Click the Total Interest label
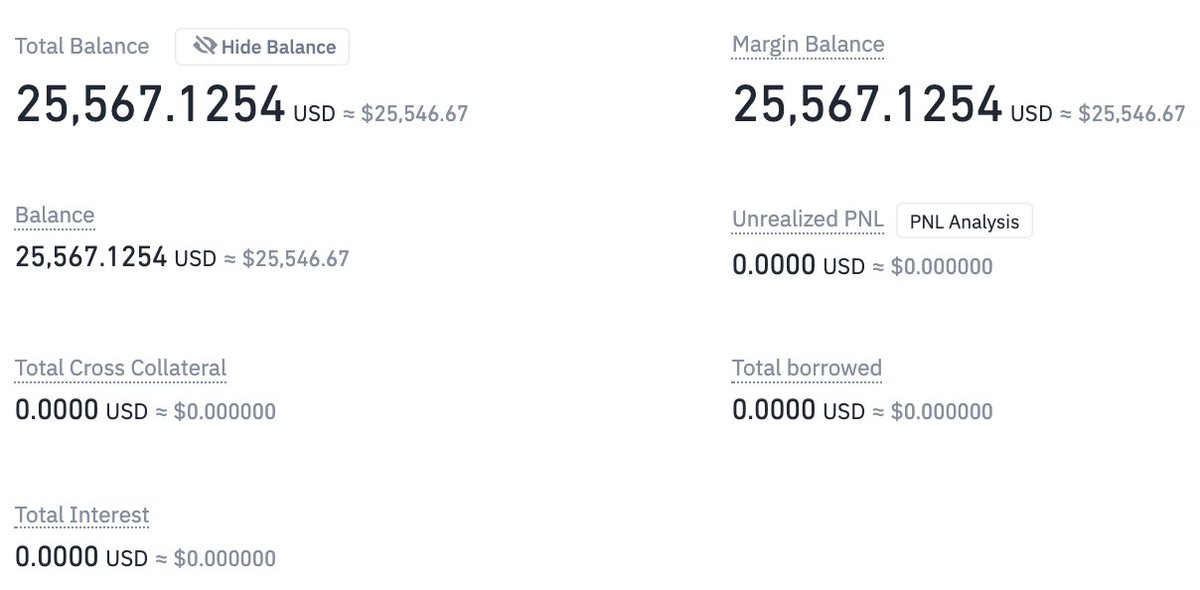Viewport: 1200px width, 590px height. coord(82,516)
